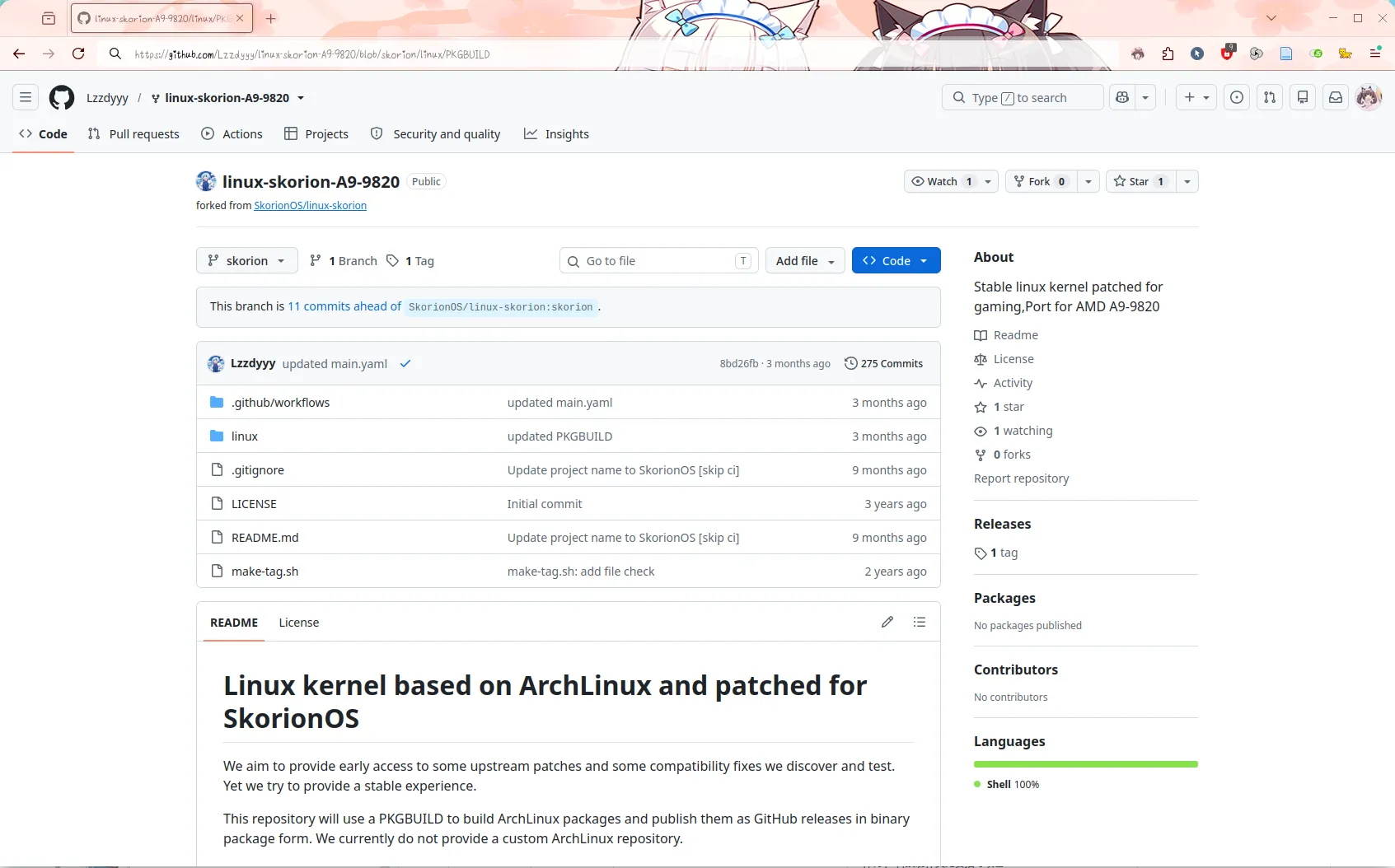Open Copilot chat icon in GitHub header
Screen dimensions: 1395x868
click(x=1122, y=97)
